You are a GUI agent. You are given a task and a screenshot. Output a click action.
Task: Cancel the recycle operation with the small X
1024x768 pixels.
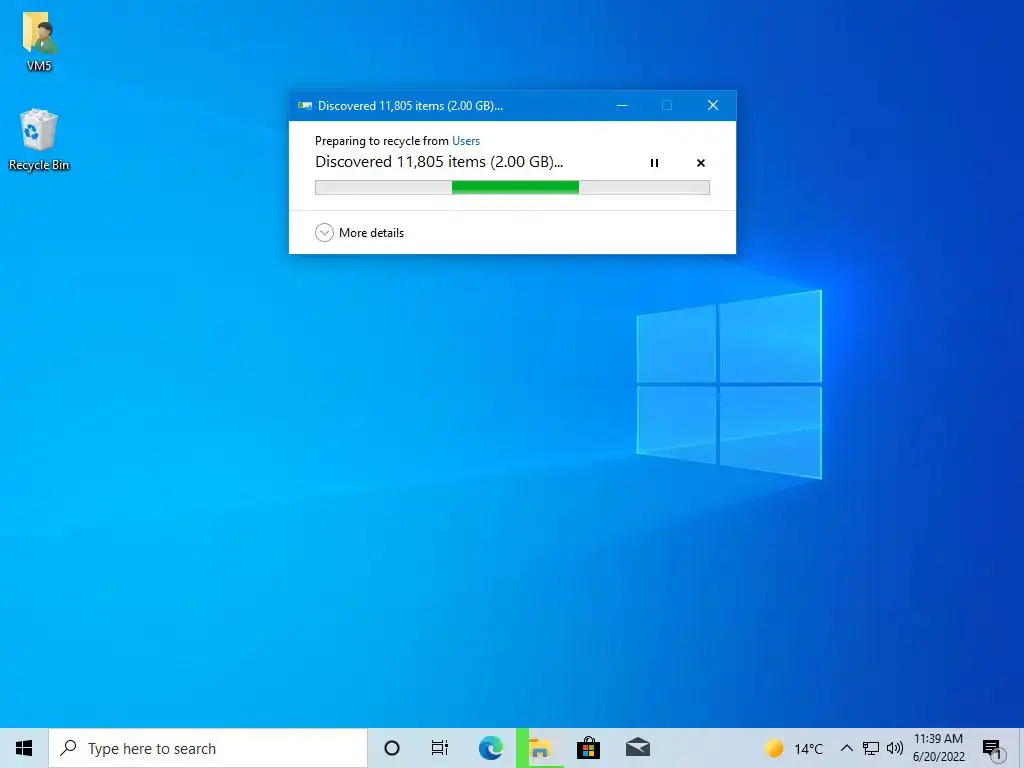701,163
